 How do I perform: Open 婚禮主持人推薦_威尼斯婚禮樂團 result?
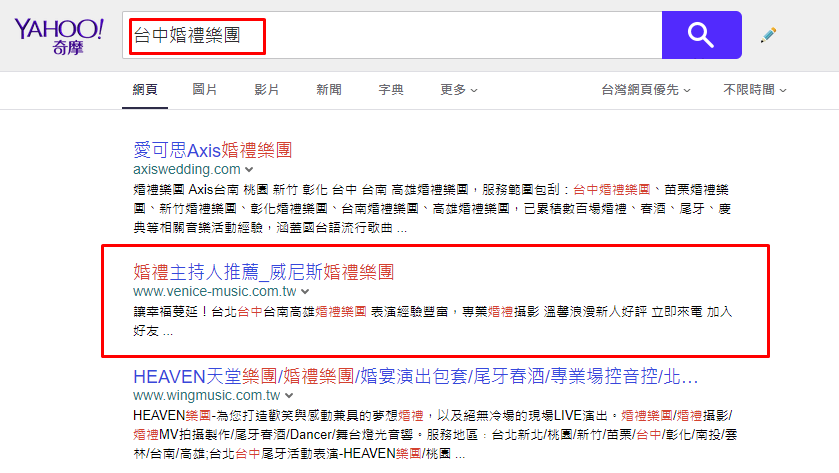point(264,272)
